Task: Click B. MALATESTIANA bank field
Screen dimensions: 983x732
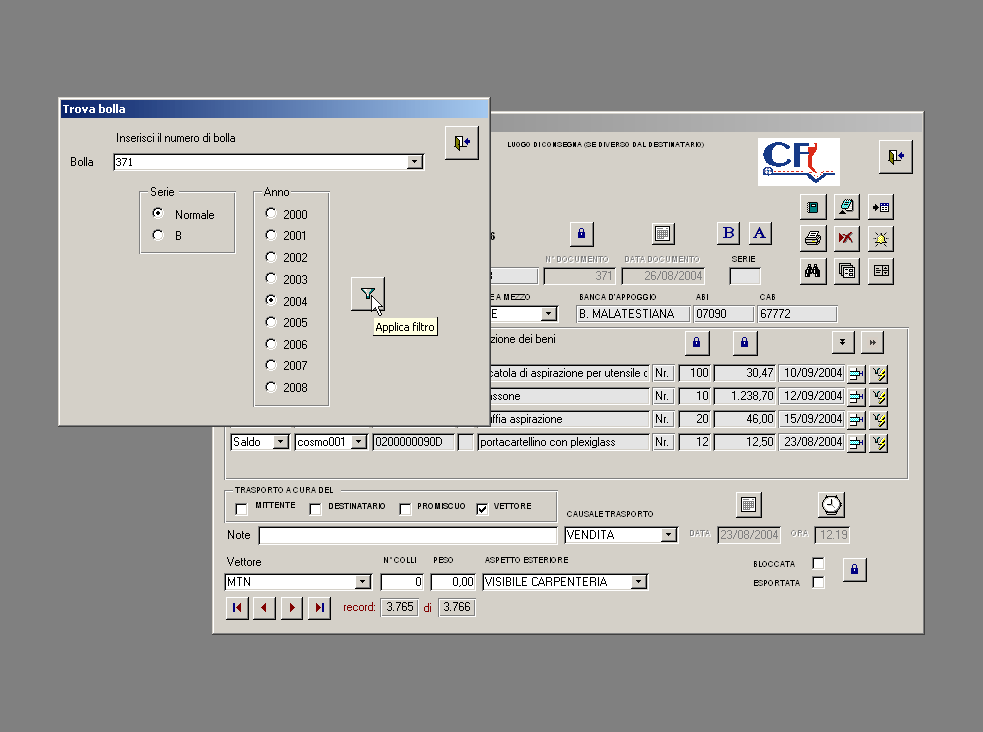Action: [633, 314]
